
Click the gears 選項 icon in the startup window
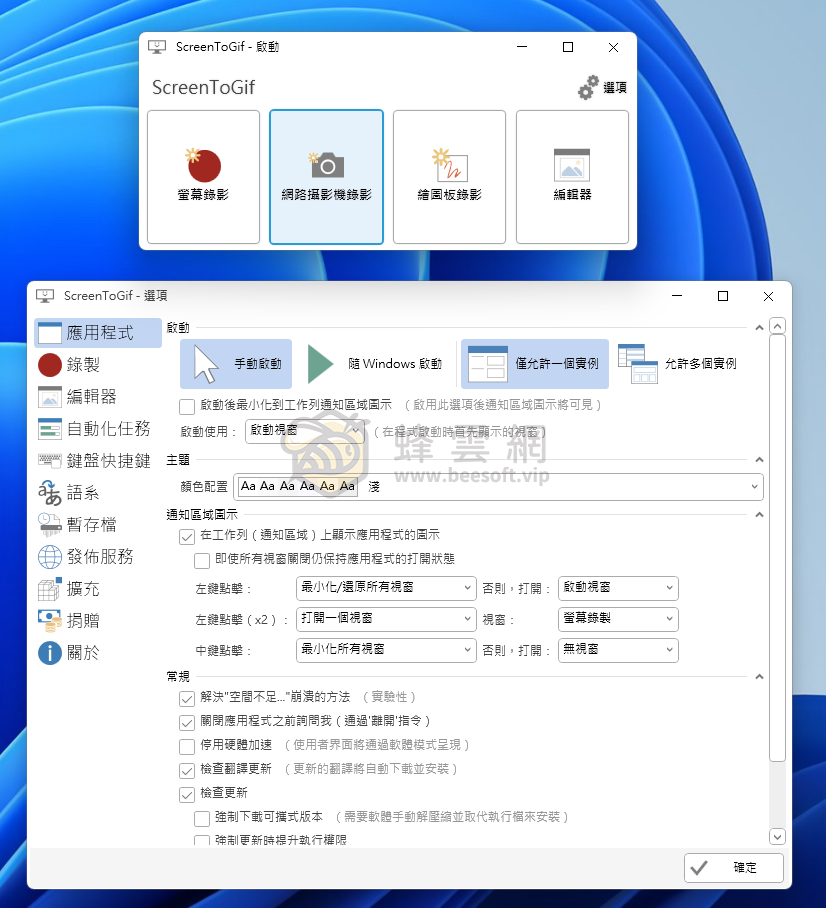[588, 87]
